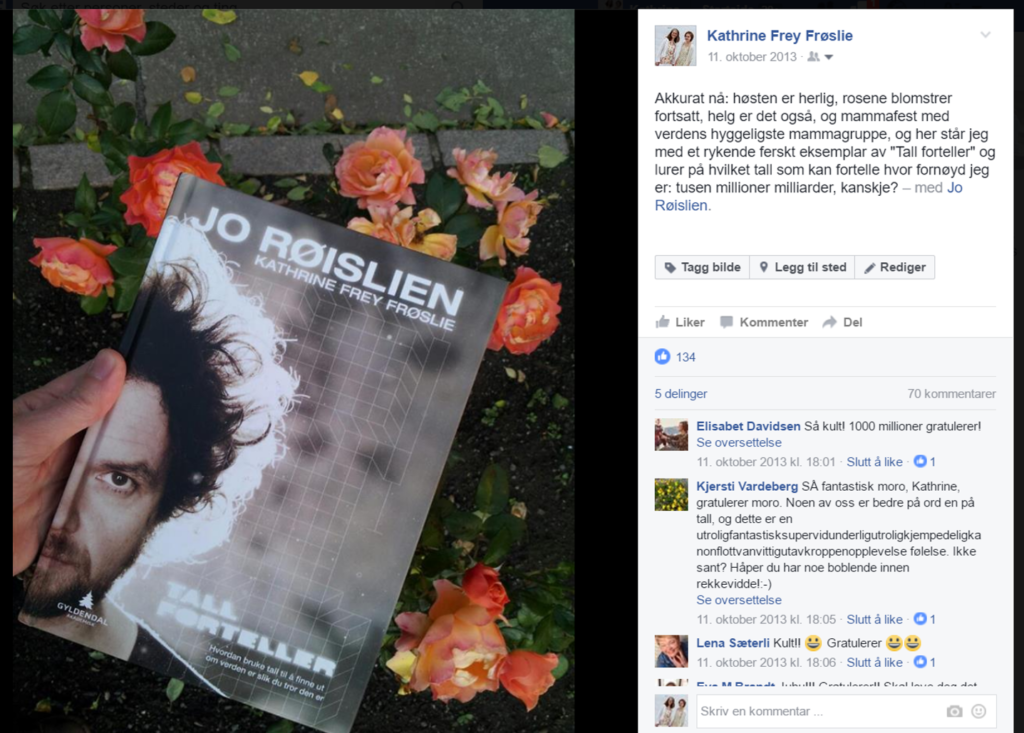The width and height of the screenshot is (1024, 733).
Task: Unlike Elisabet Davidsen's comment
Action: [x=874, y=462]
